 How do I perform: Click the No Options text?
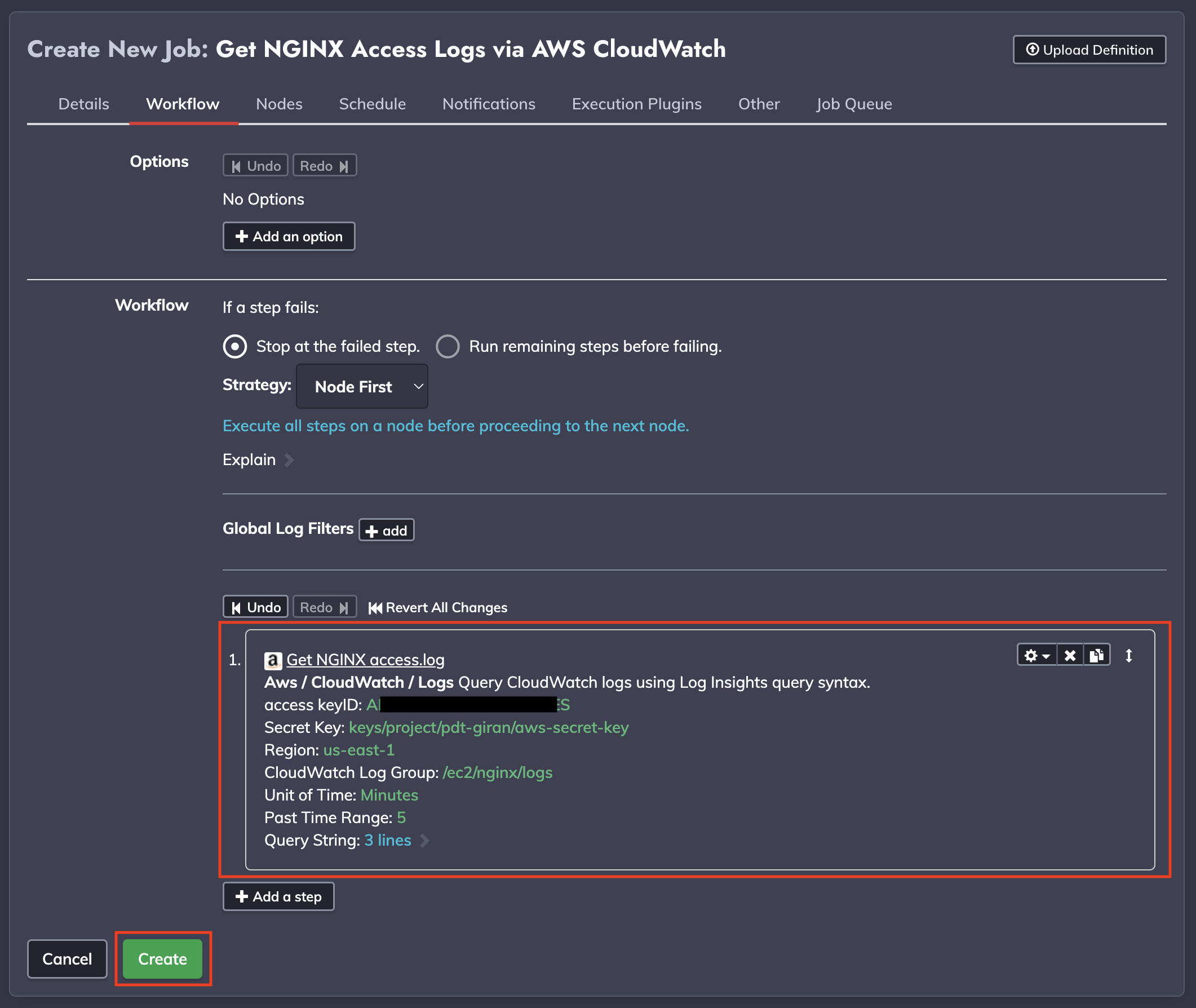(x=263, y=199)
